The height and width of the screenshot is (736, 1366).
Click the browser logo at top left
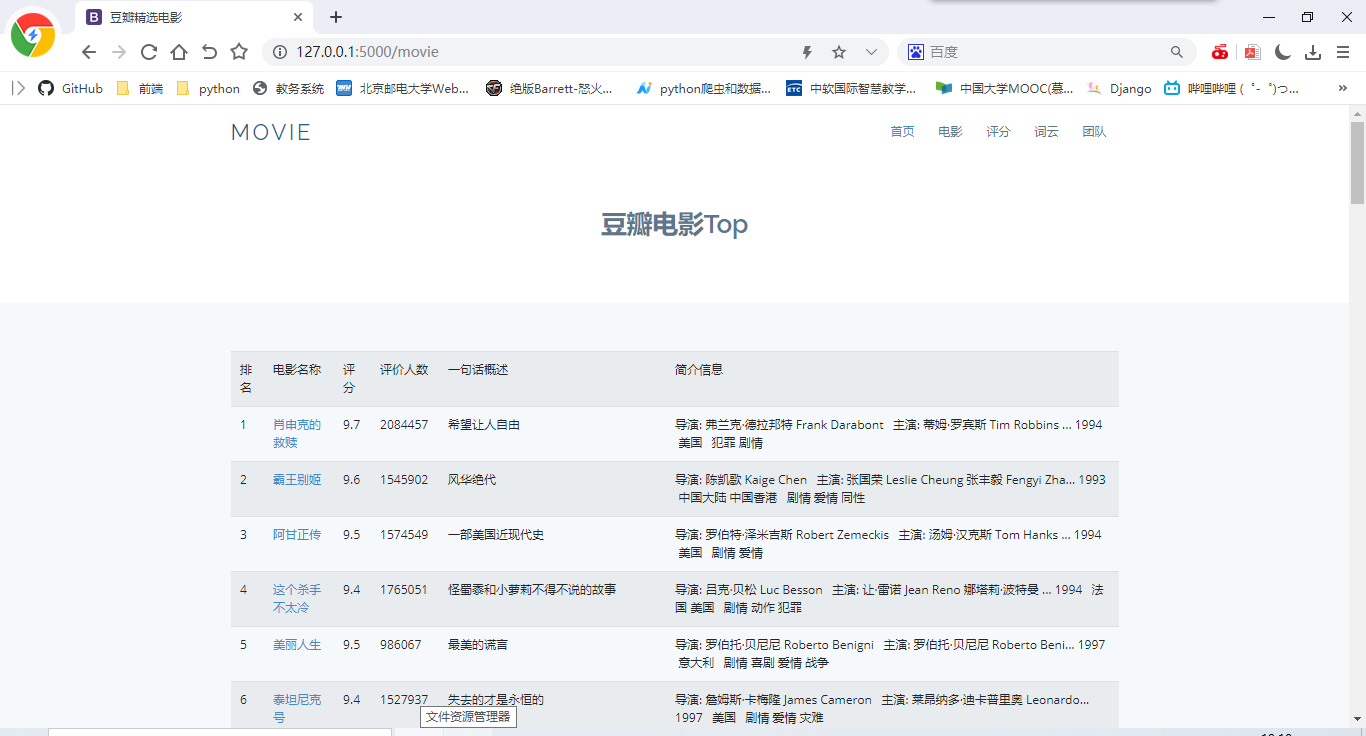pyautogui.click(x=33, y=35)
